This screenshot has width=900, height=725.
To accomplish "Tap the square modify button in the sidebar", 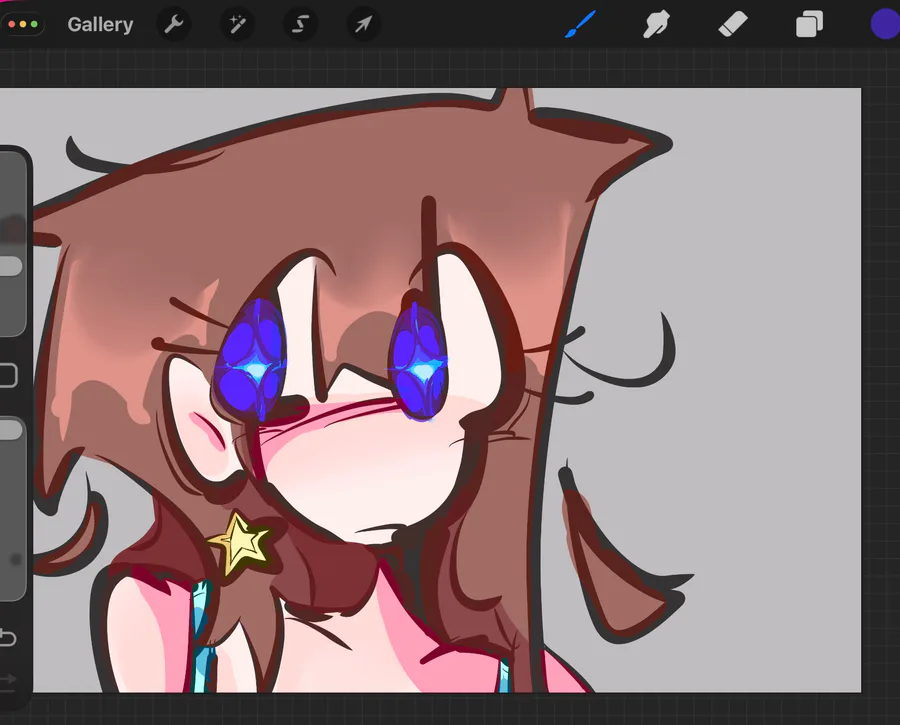I will (8, 375).
